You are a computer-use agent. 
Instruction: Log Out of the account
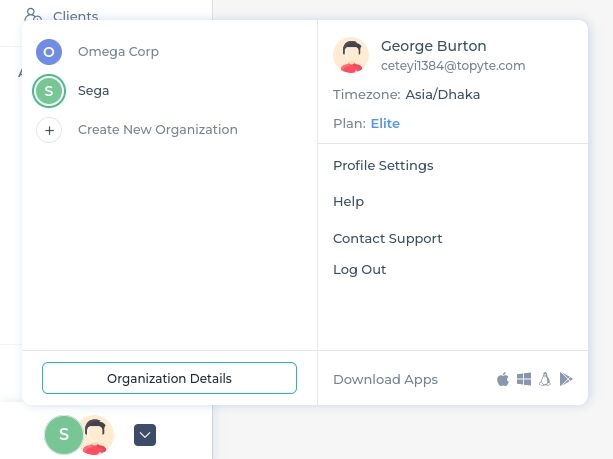(359, 270)
